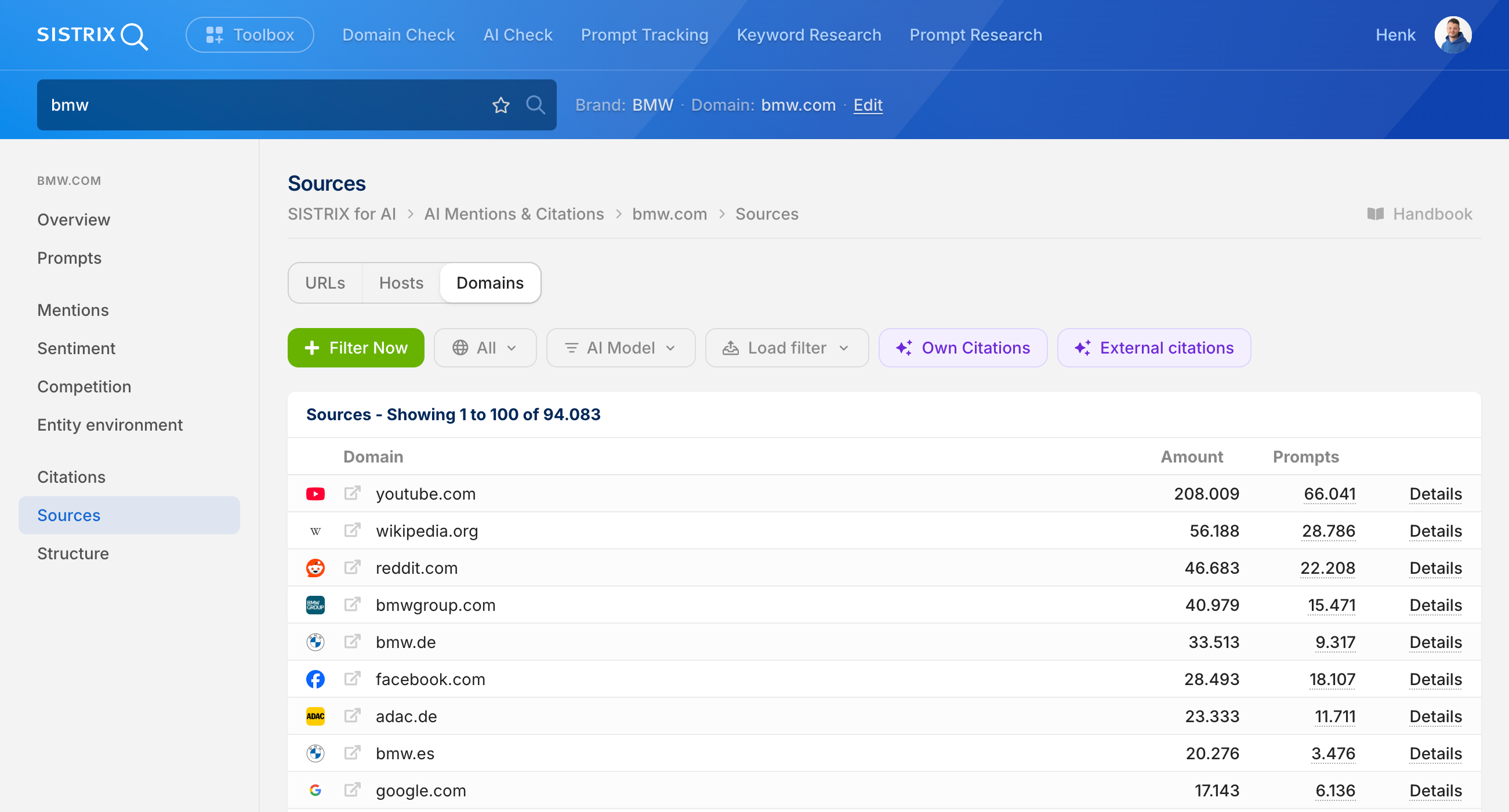Image resolution: width=1509 pixels, height=812 pixels.
Task: Open Domain Check in top navigation
Action: click(x=398, y=35)
